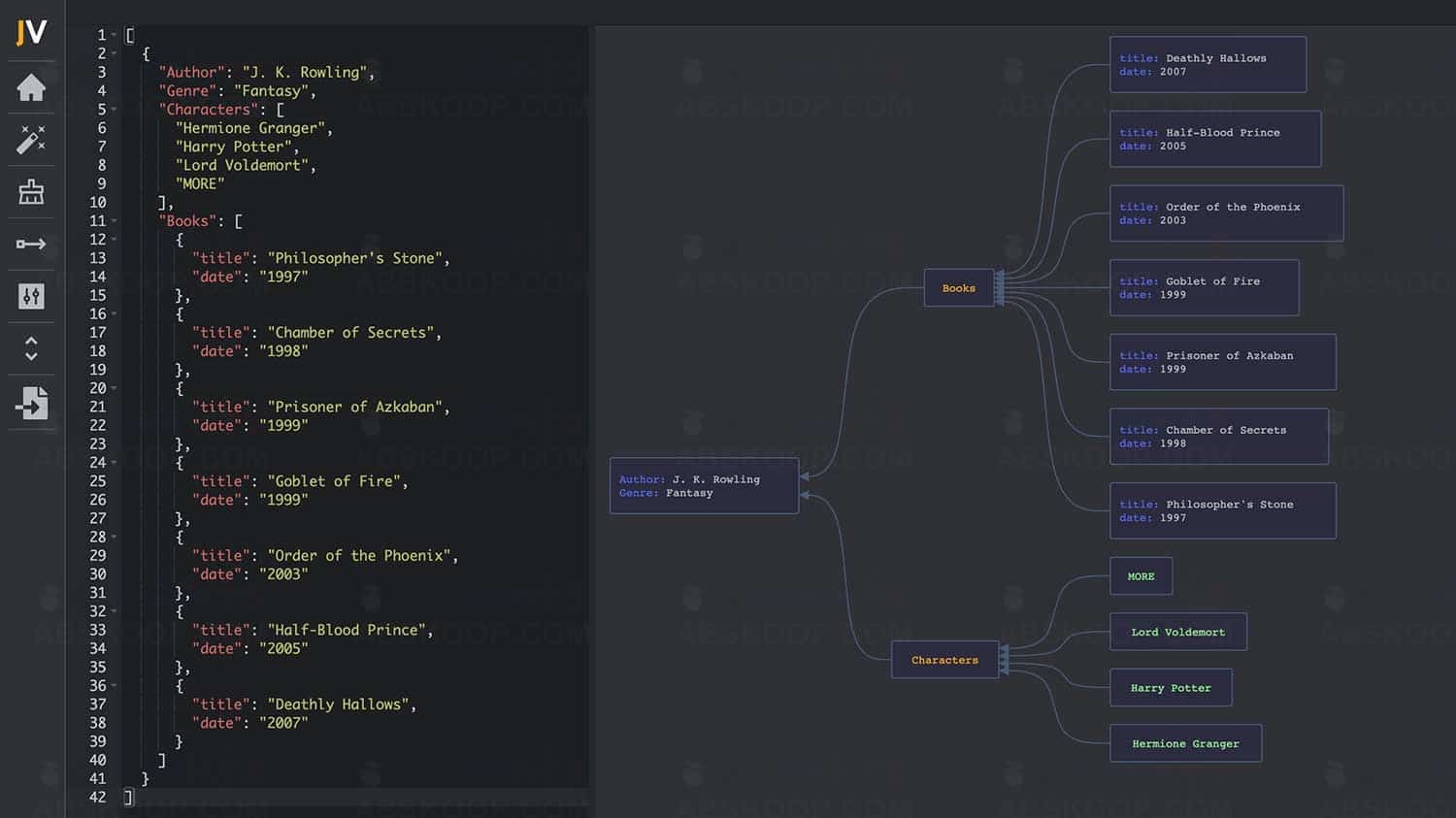The width and height of the screenshot is (1456, 818).
Task: Go to the Home page icon
Action: click(31, 88)
